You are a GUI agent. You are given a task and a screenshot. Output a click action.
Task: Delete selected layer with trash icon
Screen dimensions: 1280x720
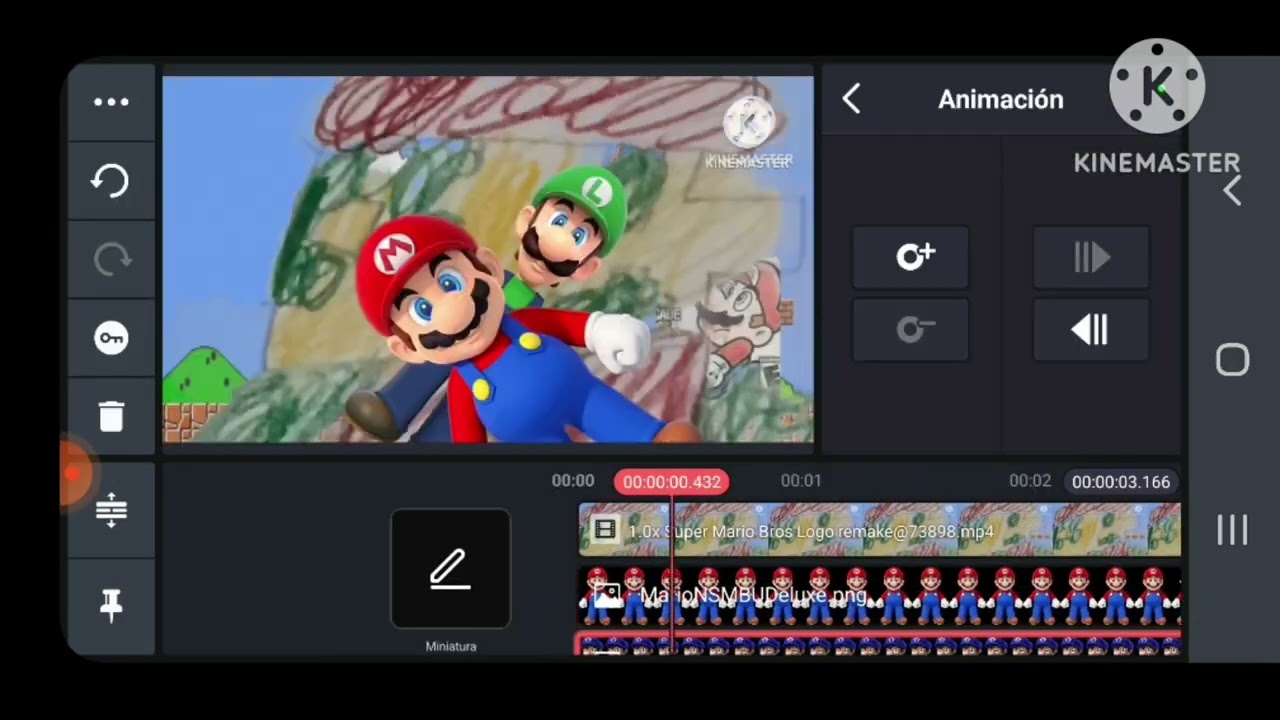pos(111,416)
